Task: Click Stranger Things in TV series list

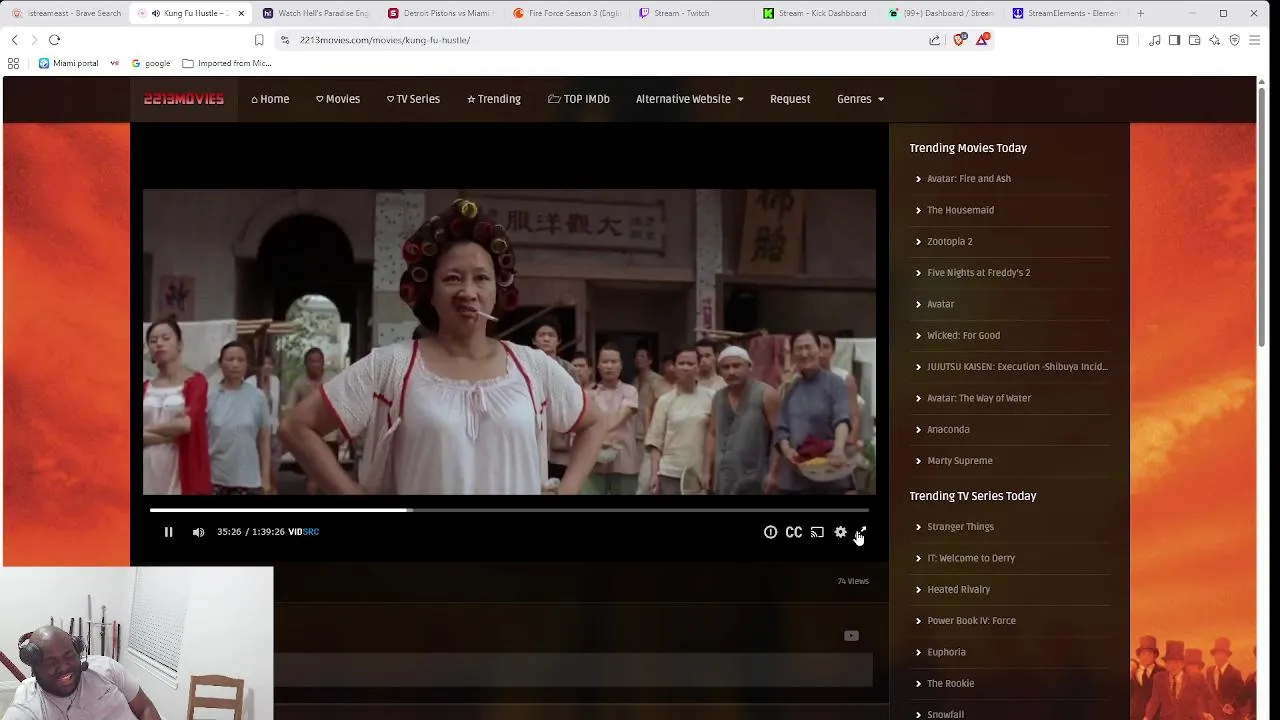Action: click(960, 527)
